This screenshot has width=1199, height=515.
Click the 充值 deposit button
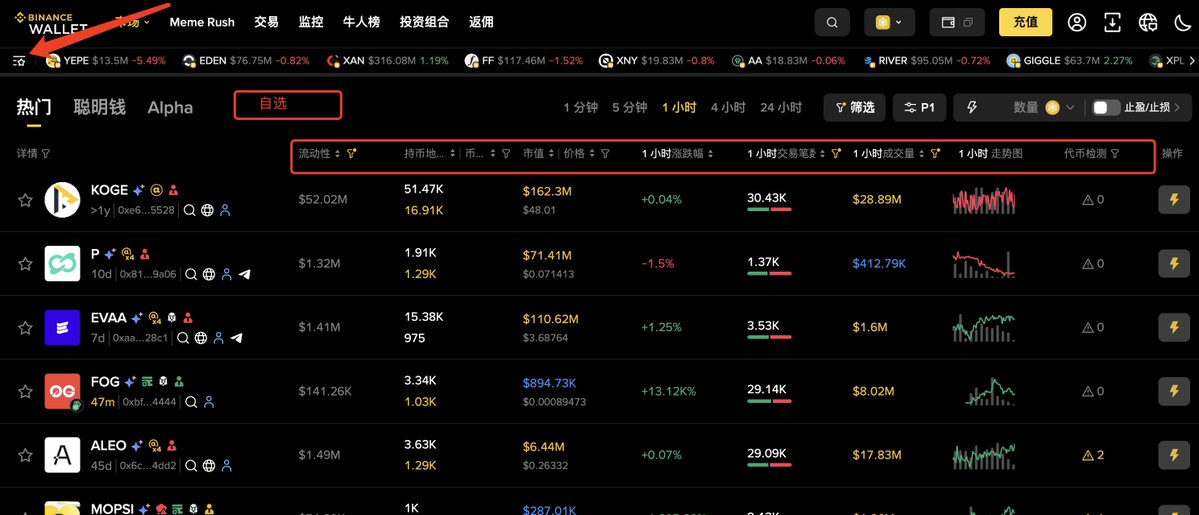pos(1025,22)
